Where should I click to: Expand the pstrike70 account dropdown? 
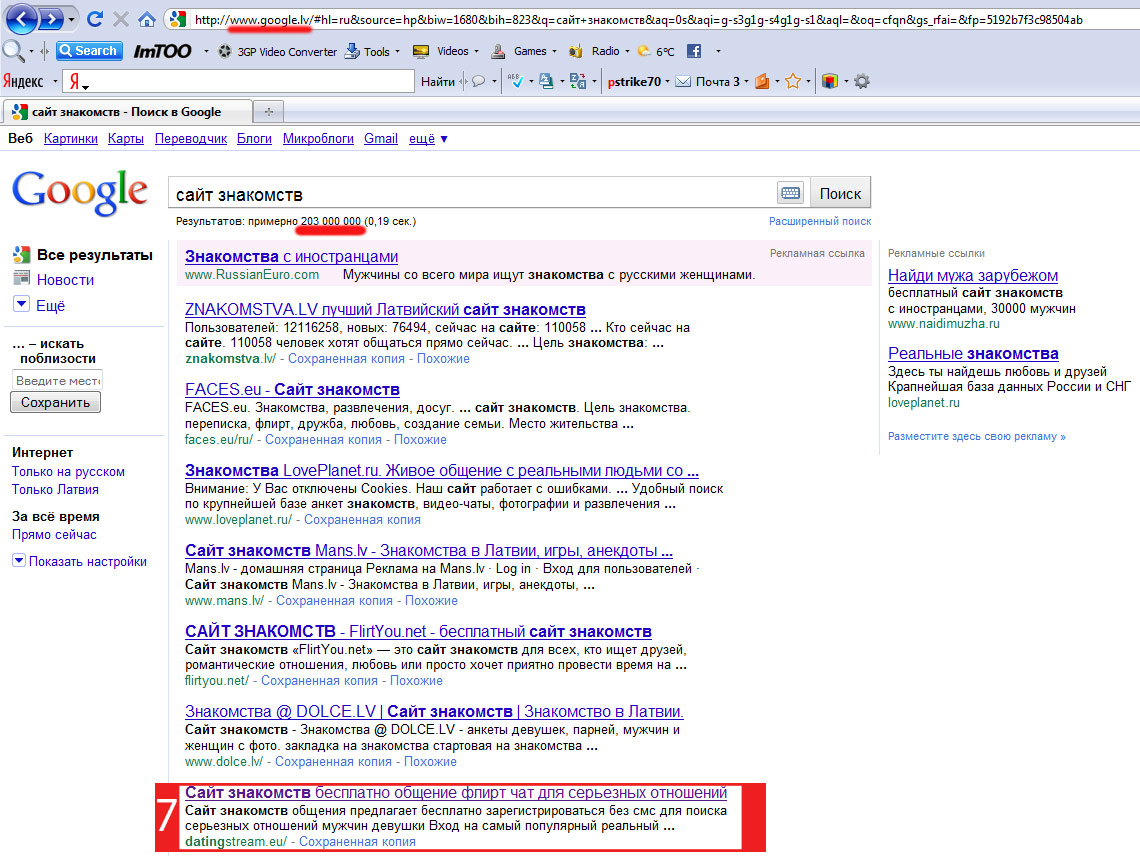[x=667, y=81]
